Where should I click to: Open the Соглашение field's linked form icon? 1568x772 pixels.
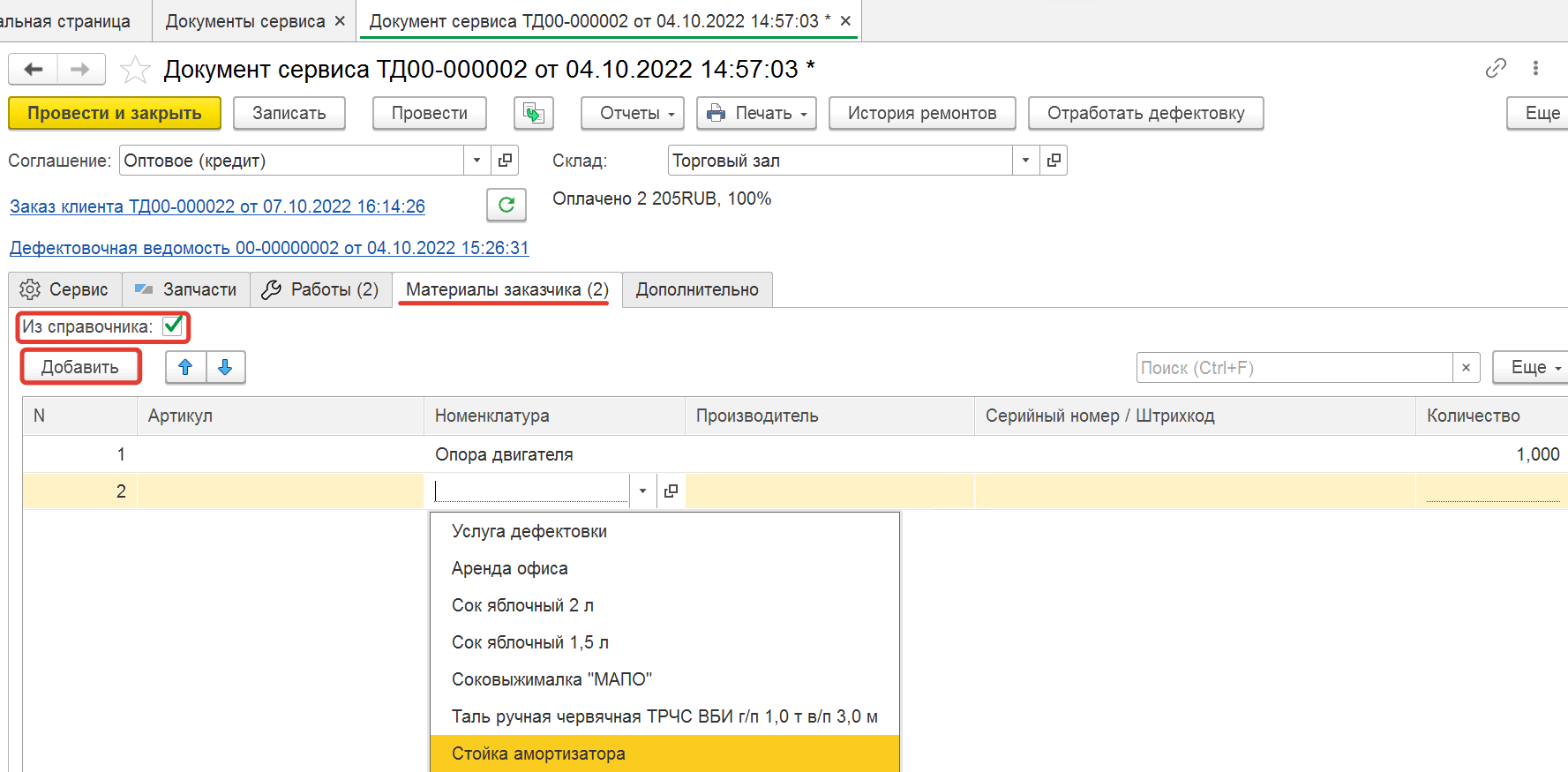(506, 161)
